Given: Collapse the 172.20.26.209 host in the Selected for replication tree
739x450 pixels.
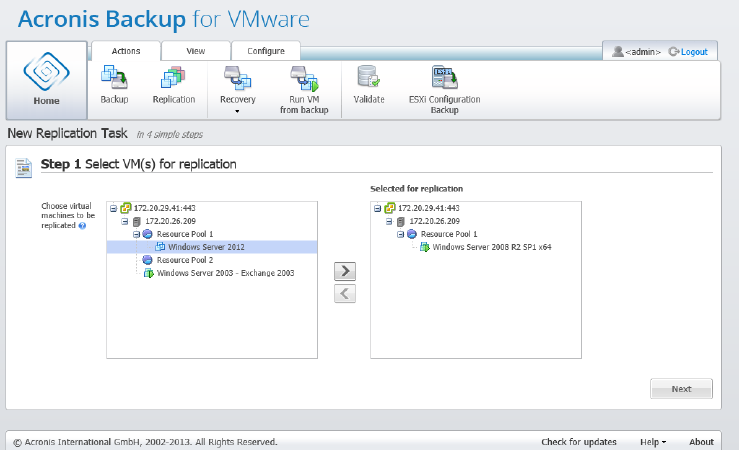Looking at the screenshot, I should pyautogui.click(x=389, y=221).
